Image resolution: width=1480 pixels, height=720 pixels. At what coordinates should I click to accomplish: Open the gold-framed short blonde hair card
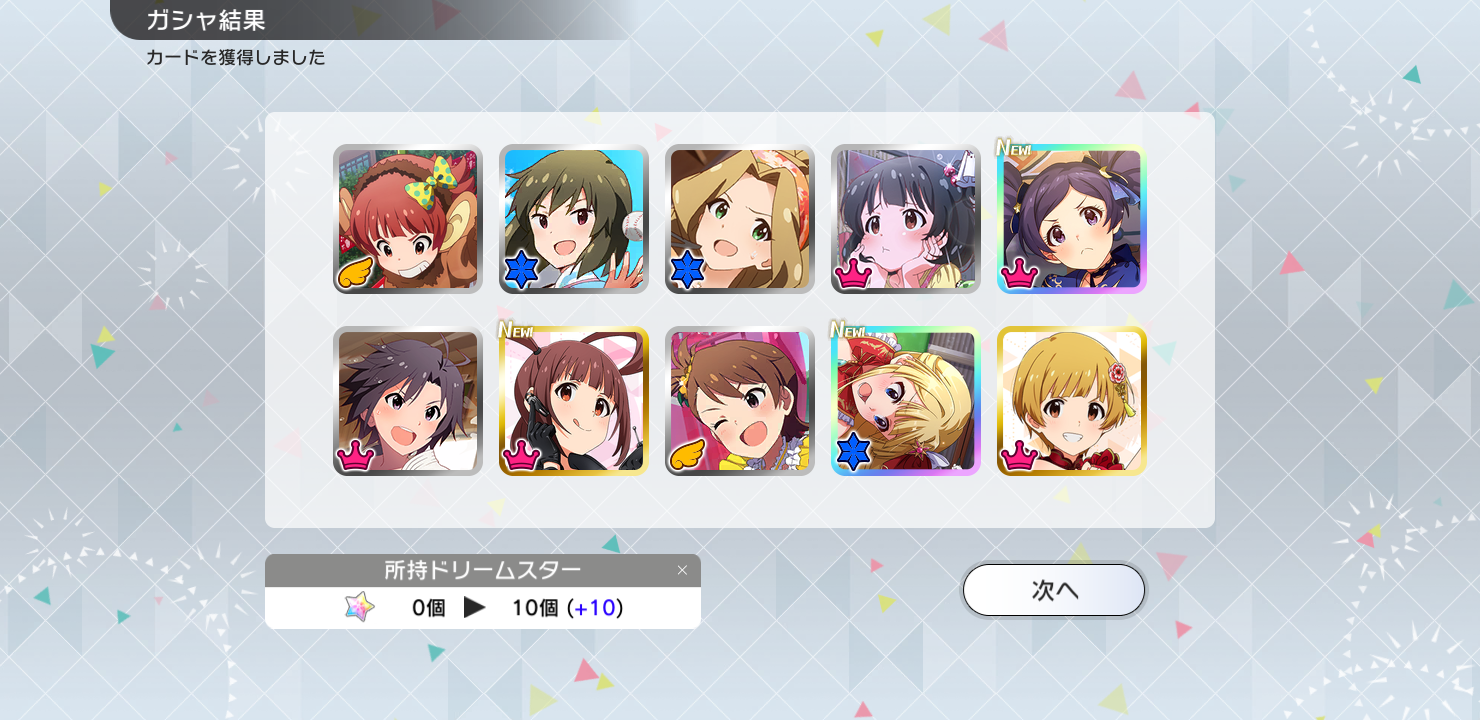pos(1072,401)
